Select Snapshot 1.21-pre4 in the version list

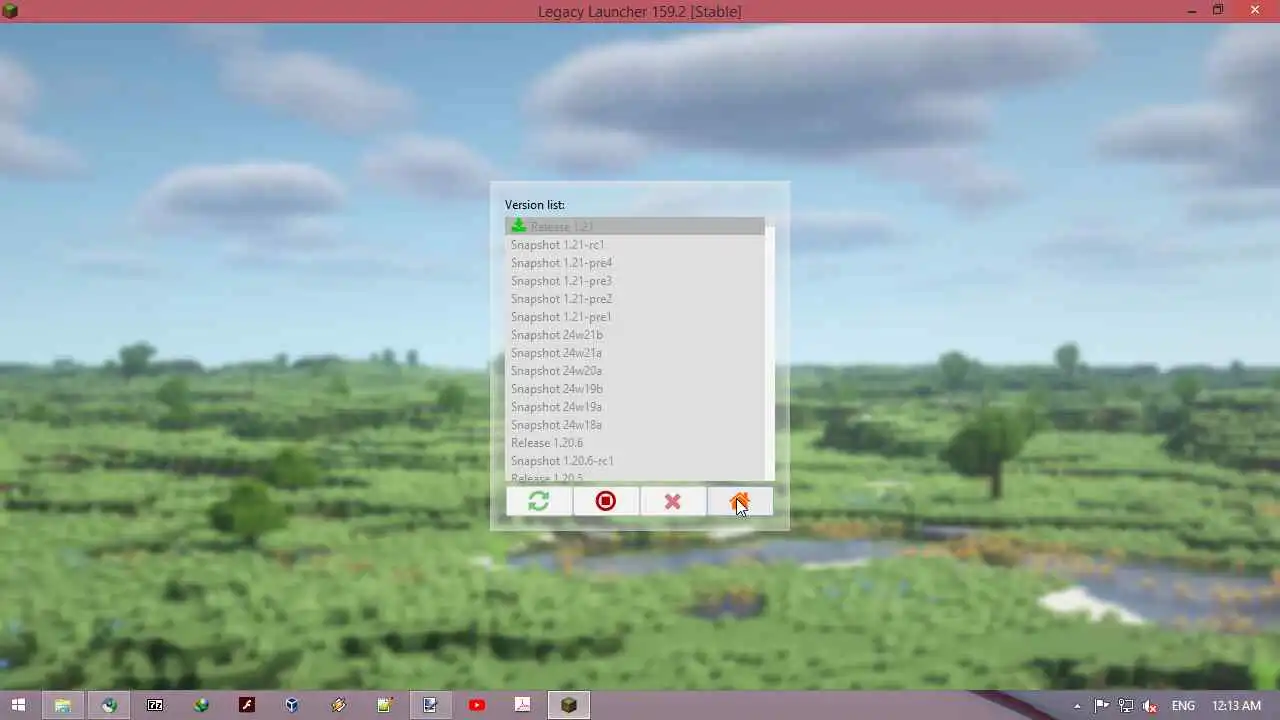[x=635, y=263]
